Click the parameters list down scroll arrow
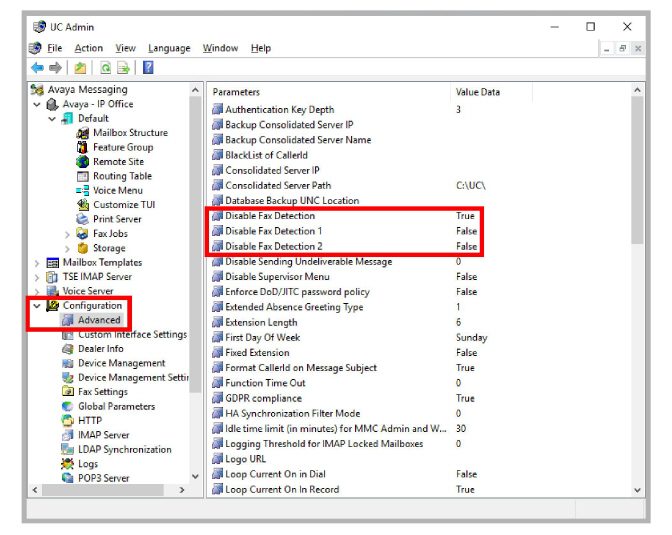This screenshot has height=535, width=672. click(637, 490)
